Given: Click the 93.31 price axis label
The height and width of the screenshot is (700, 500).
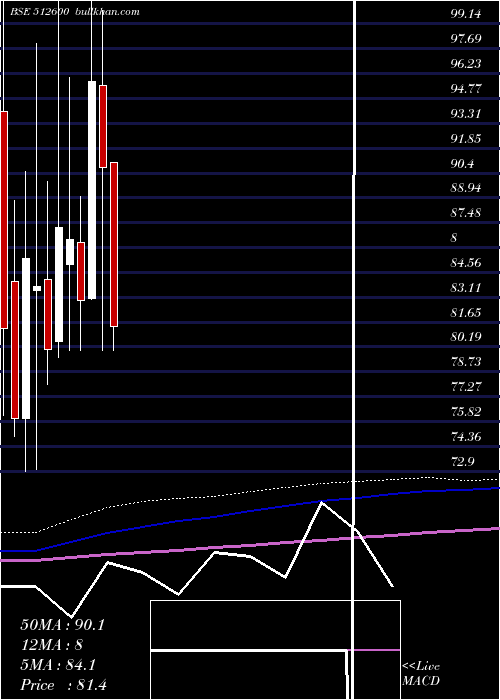Looking at the screenshot, I should tap(466, 114).
